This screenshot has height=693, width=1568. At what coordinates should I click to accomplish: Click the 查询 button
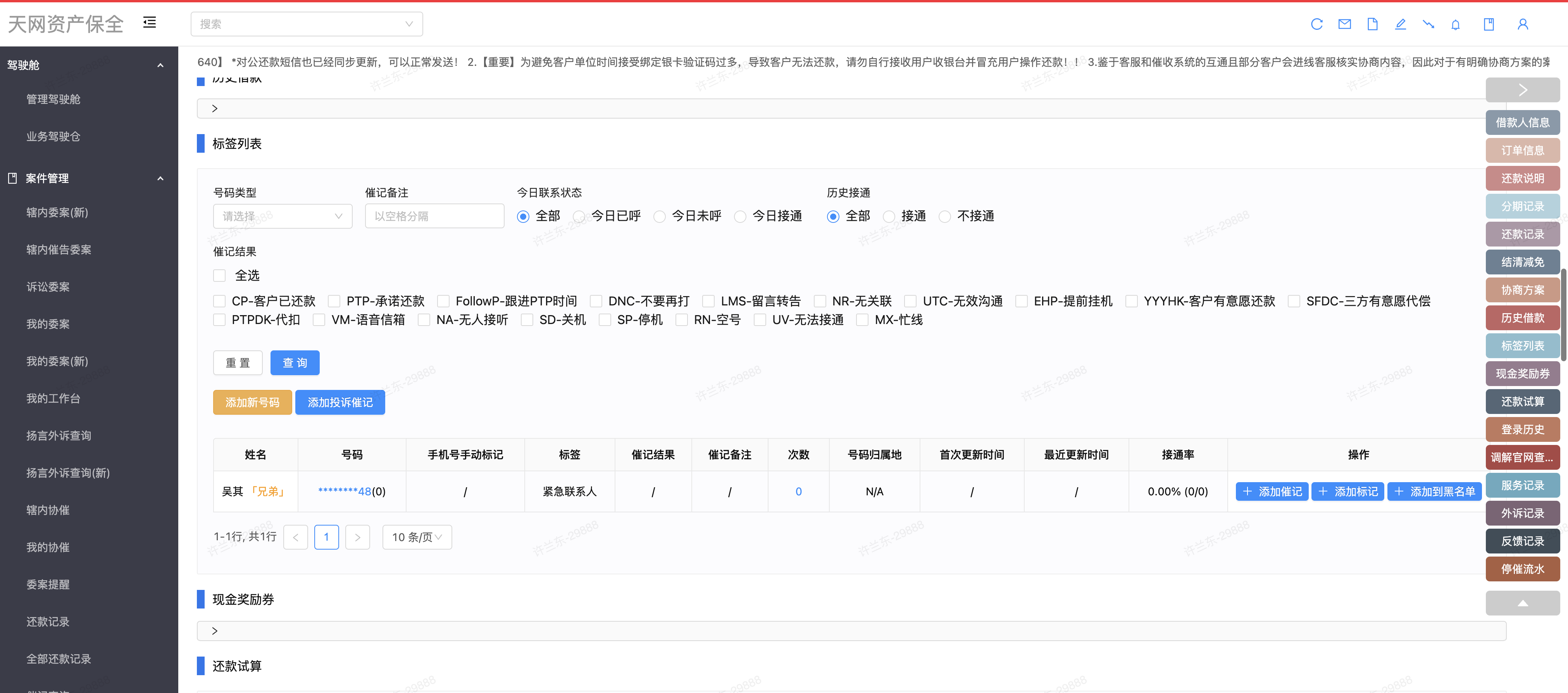(295, 363)
